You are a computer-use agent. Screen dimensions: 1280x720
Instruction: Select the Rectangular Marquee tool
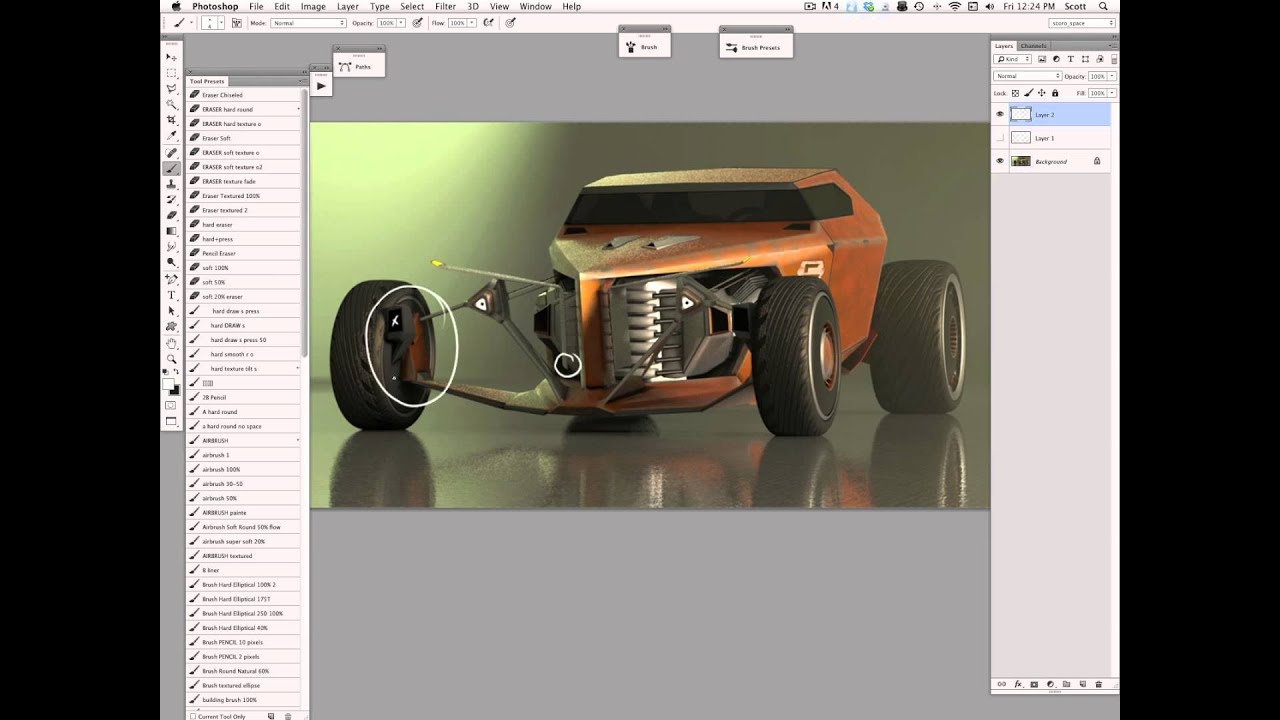pyautogui.click(x=171, y=74)
